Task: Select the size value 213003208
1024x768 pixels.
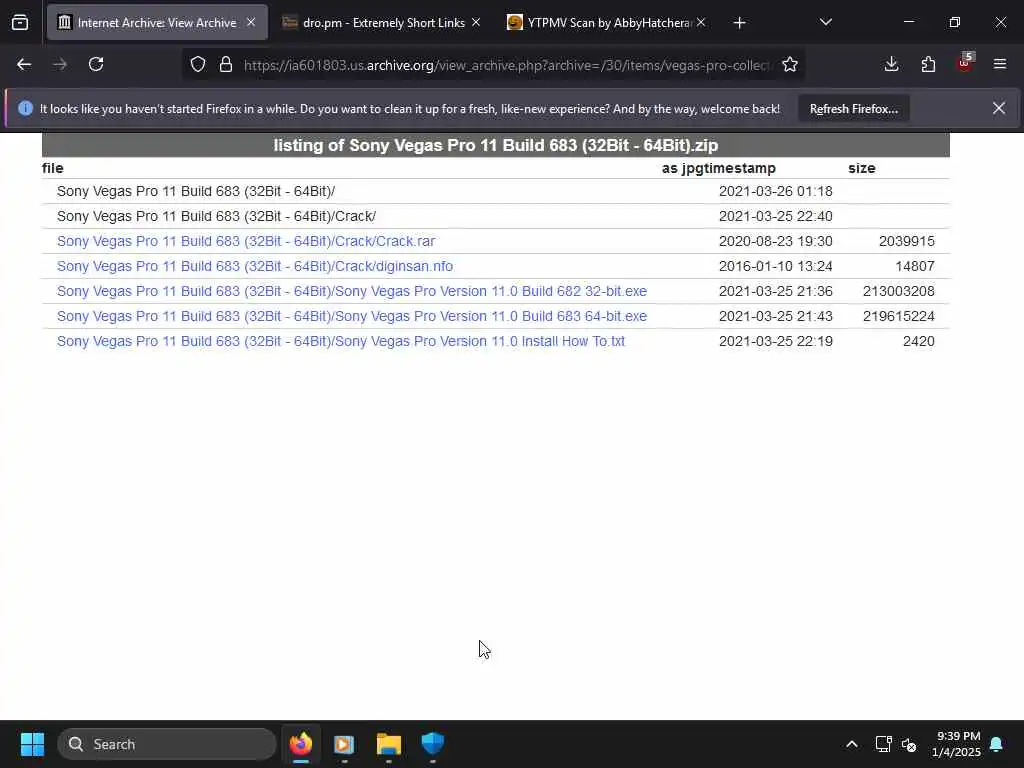Action: [899, 291]
